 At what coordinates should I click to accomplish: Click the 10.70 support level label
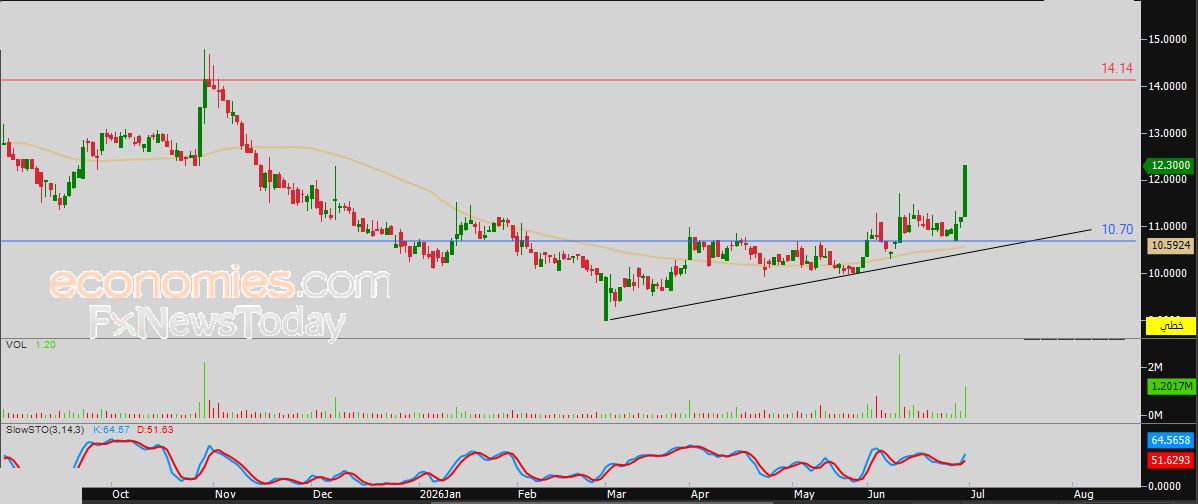[1116, 229]
